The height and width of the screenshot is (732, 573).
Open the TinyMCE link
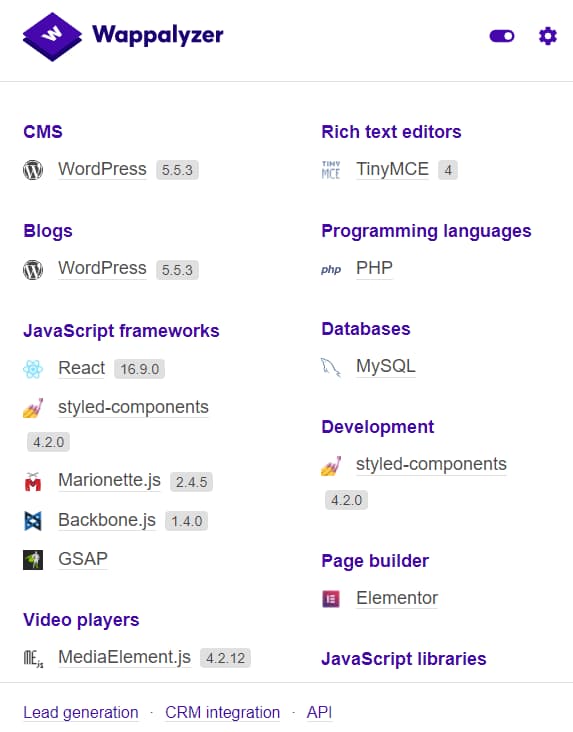[392, 169]
